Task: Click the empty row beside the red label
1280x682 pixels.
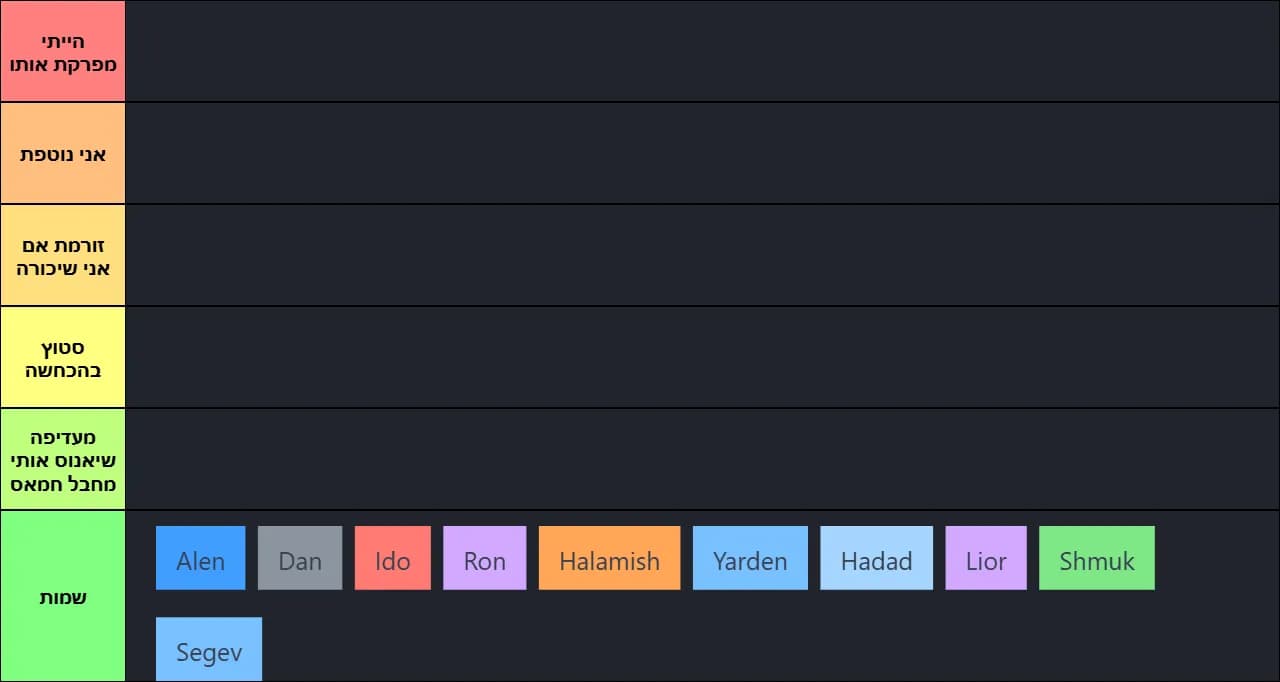Action: [700, 52]
